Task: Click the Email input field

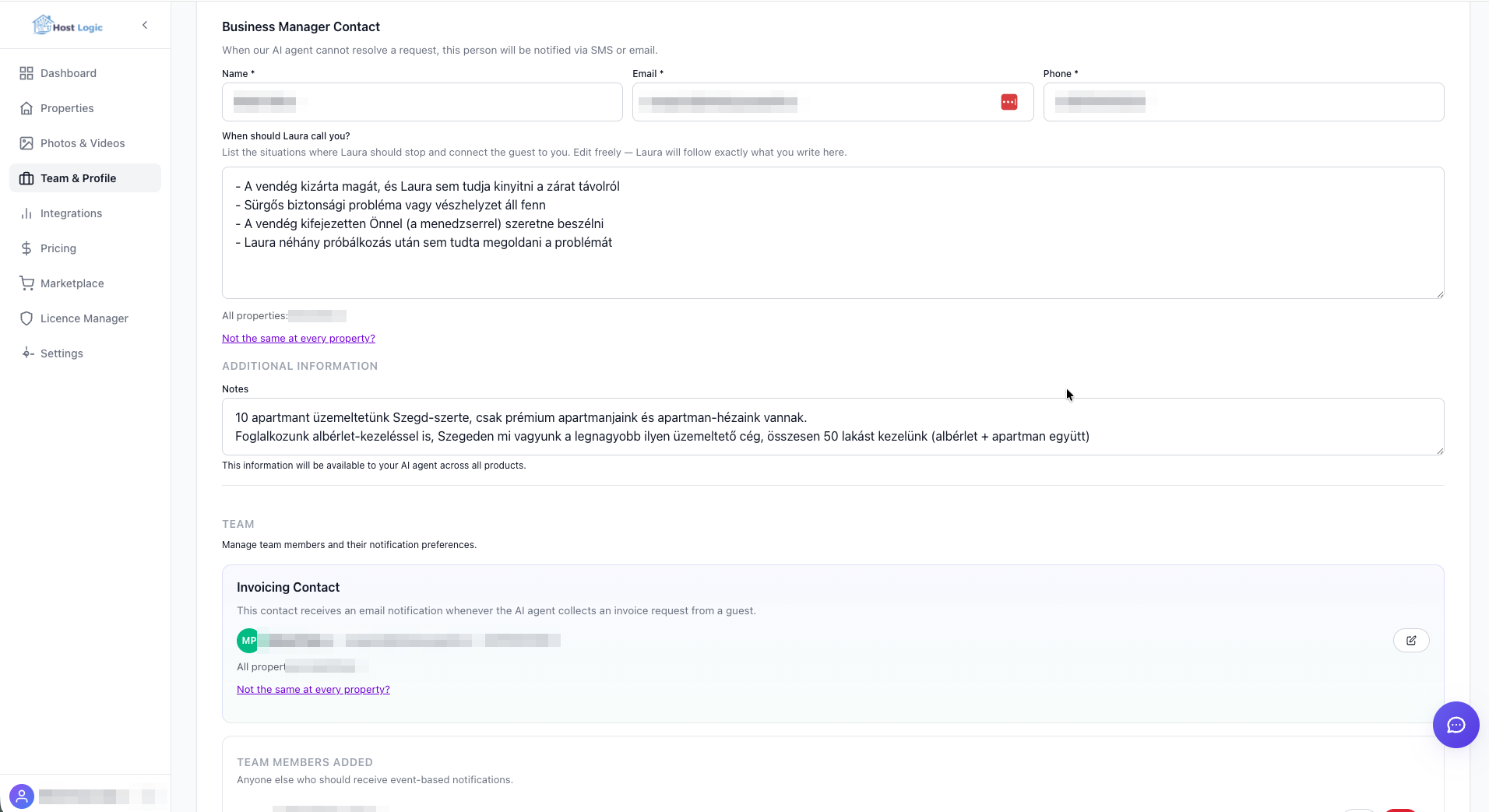Action: 833,102
